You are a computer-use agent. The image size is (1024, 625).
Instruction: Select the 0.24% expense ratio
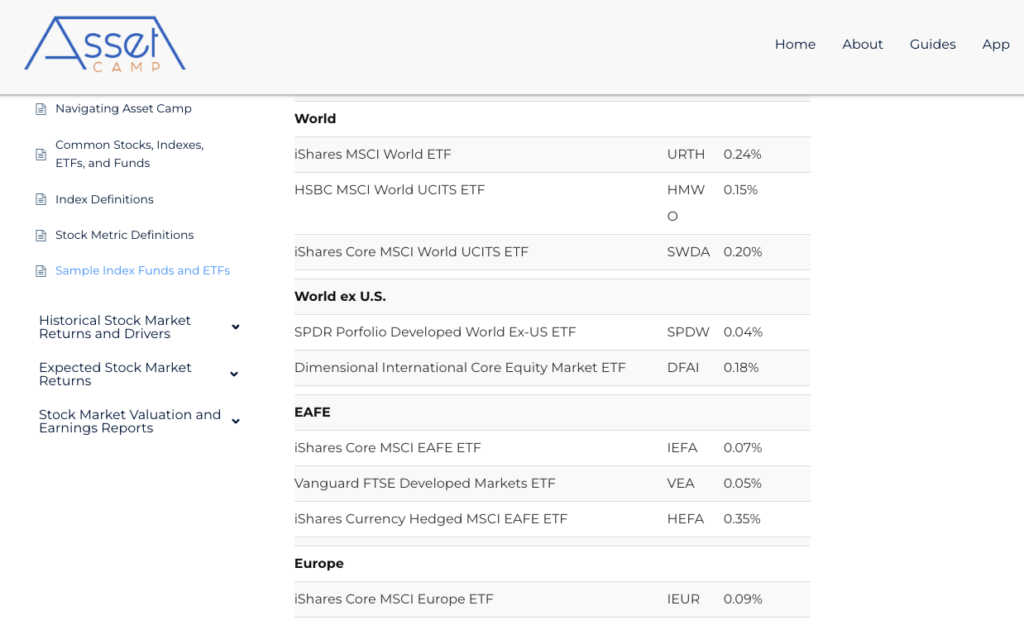pyautogui.click(x=743, y=155)
